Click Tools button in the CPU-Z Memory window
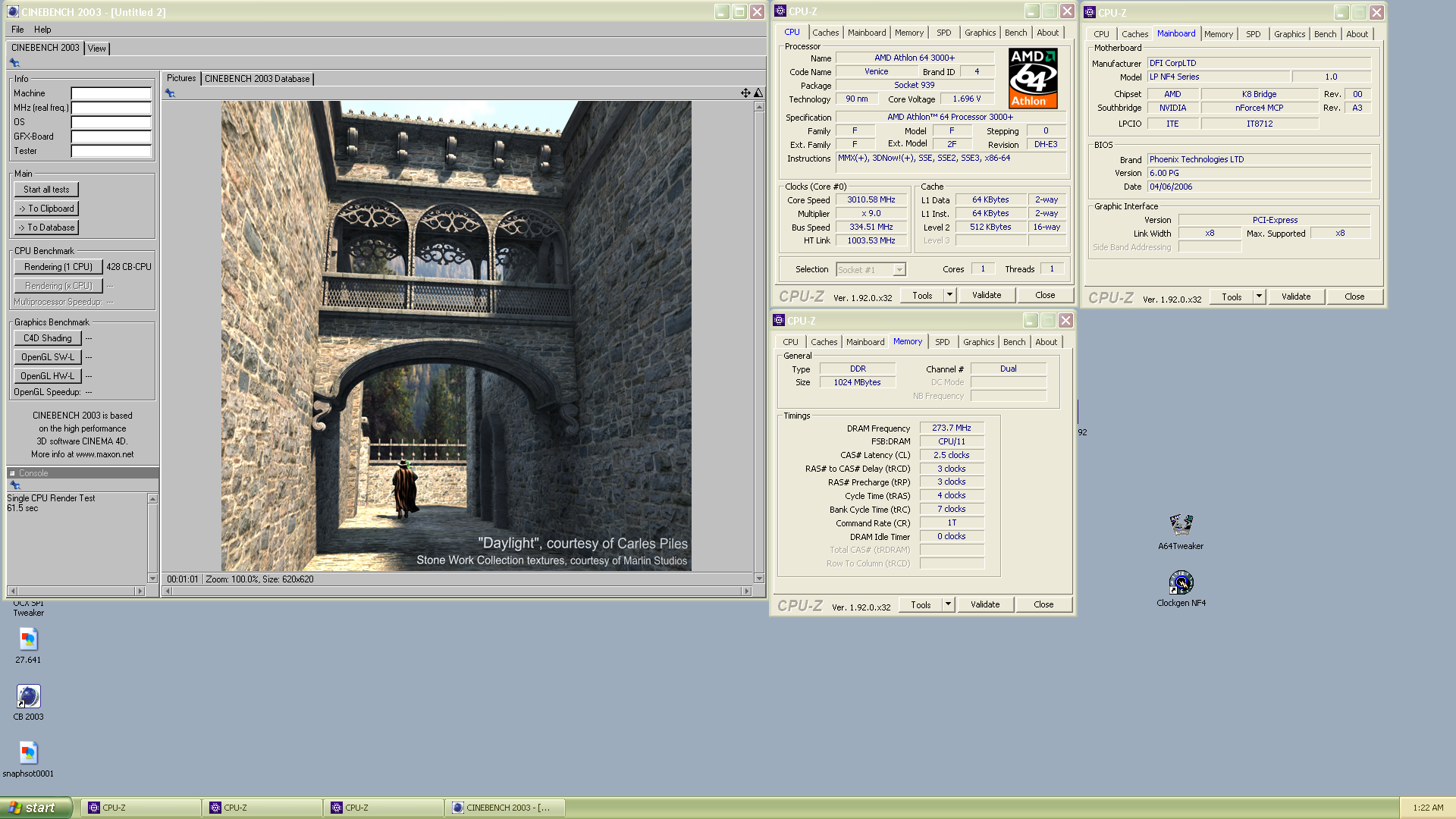This screenshot has height=819, width=1456. (x=921, y=604)
